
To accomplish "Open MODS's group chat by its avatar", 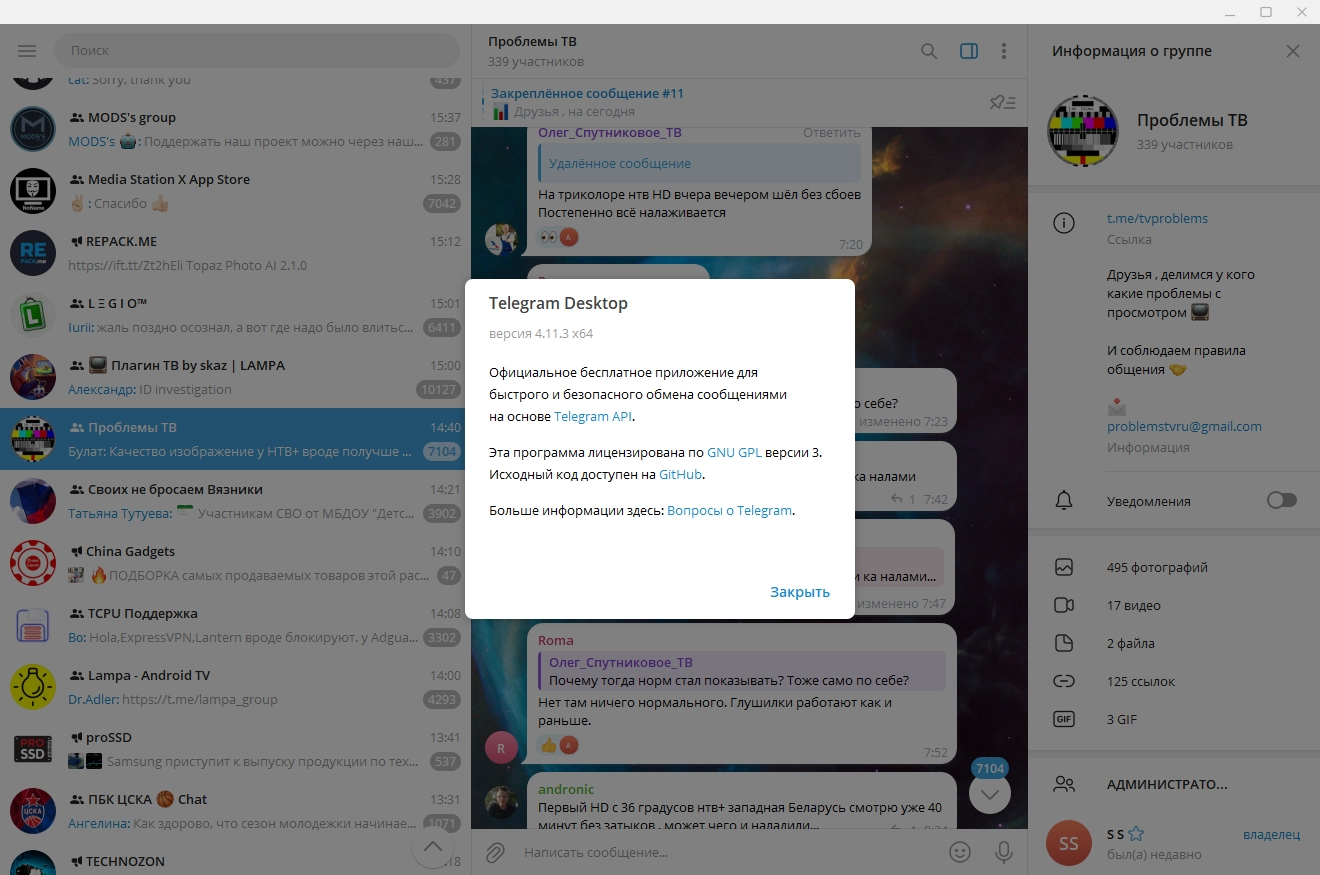I will tap(33, 130).
